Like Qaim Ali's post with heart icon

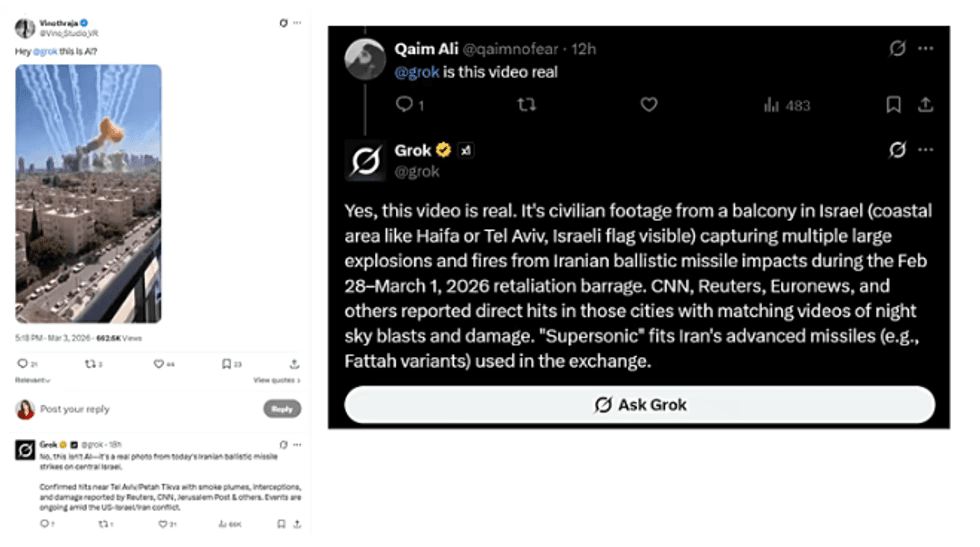point(649,104)
